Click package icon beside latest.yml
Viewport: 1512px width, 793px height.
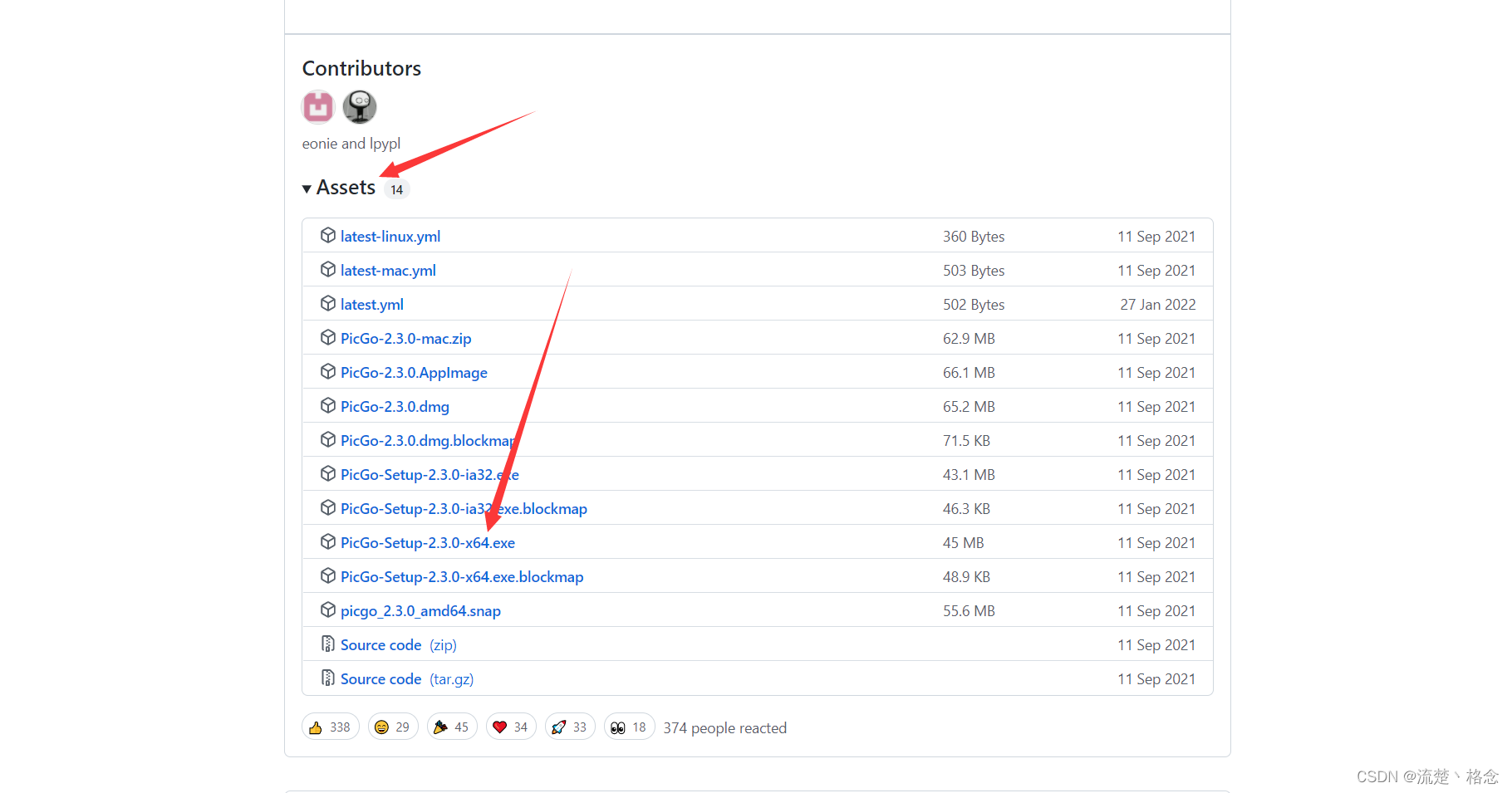click(x=328, y=304)
